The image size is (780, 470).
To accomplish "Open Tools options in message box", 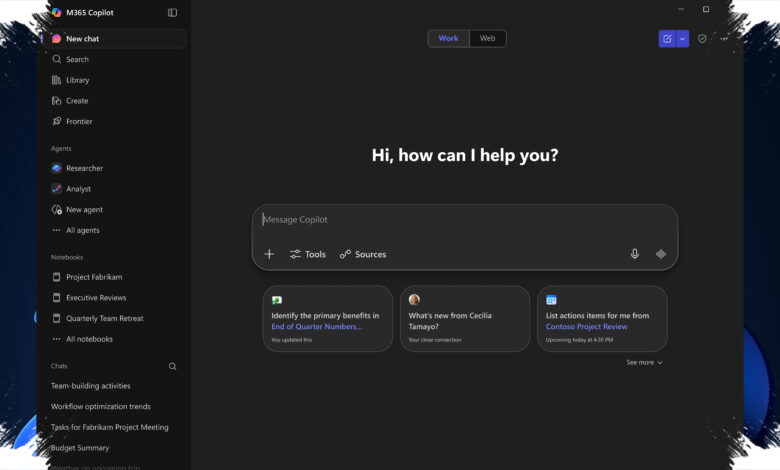I will click(x=307, y=254).
